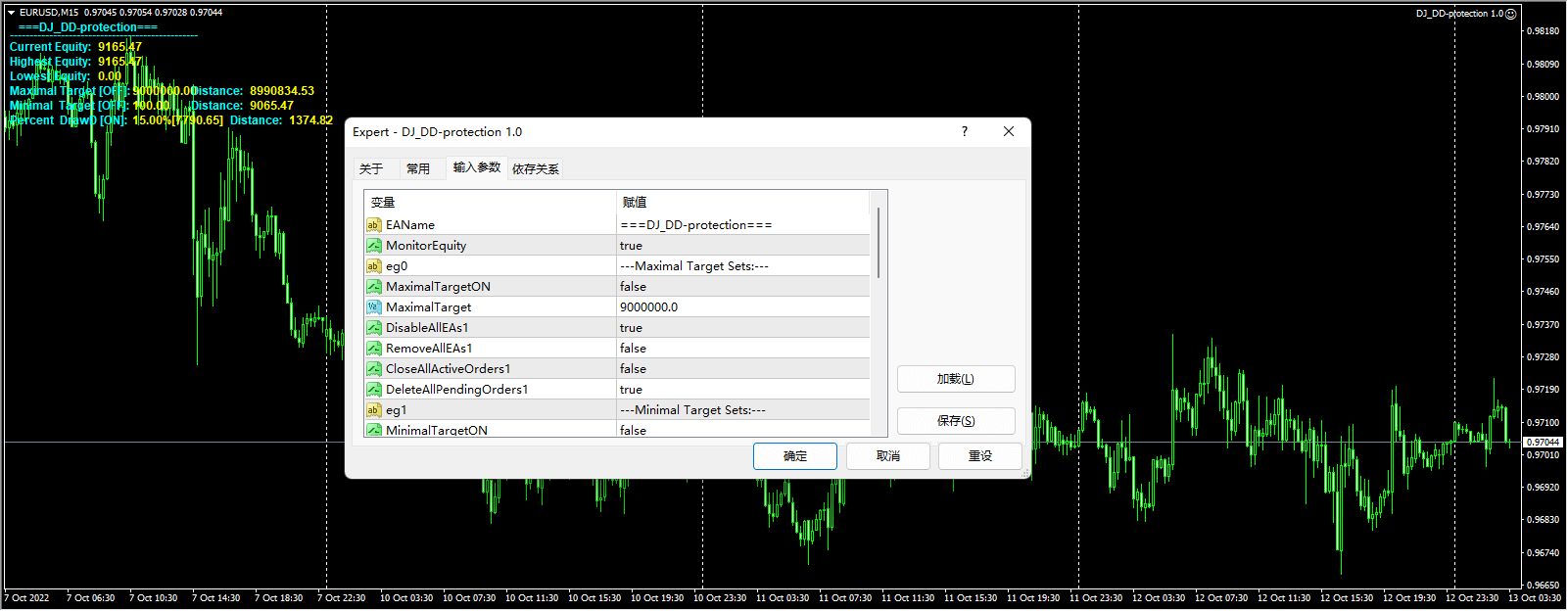The width and height of the screenshot is (1568, 611).
Task: Open the MonitorEquity value dropdown
Action: tap(741, 246)
